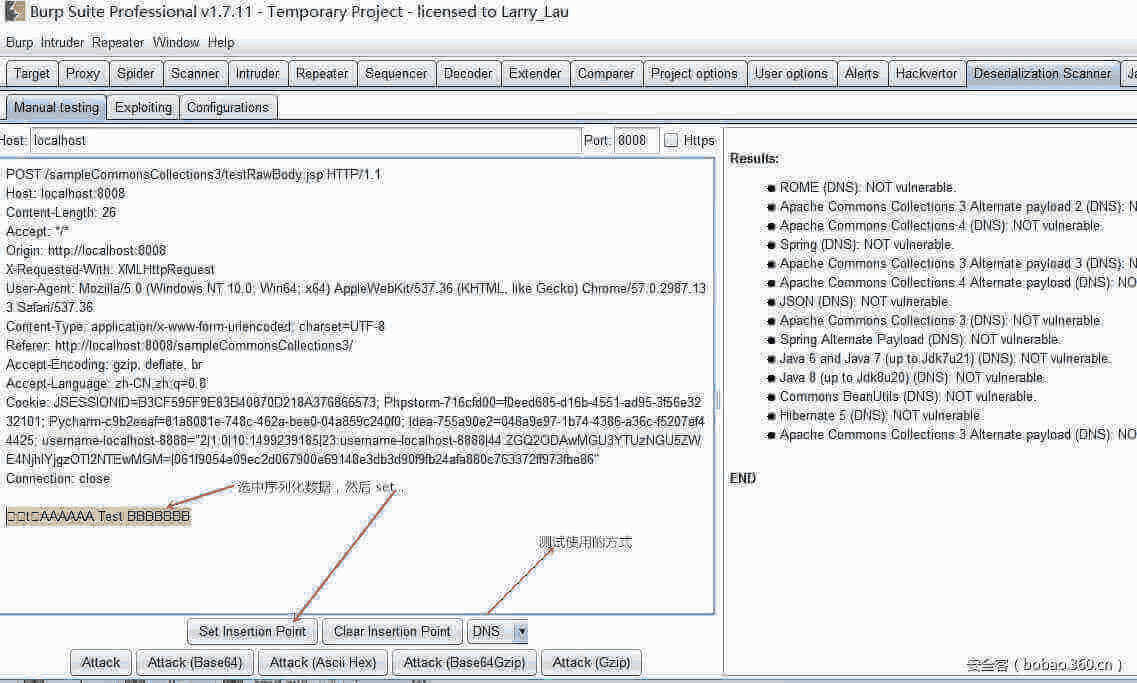Viewport: 1137px width, 683px height.
Task: Open the Alerts tab
Action: click(862, 73)
